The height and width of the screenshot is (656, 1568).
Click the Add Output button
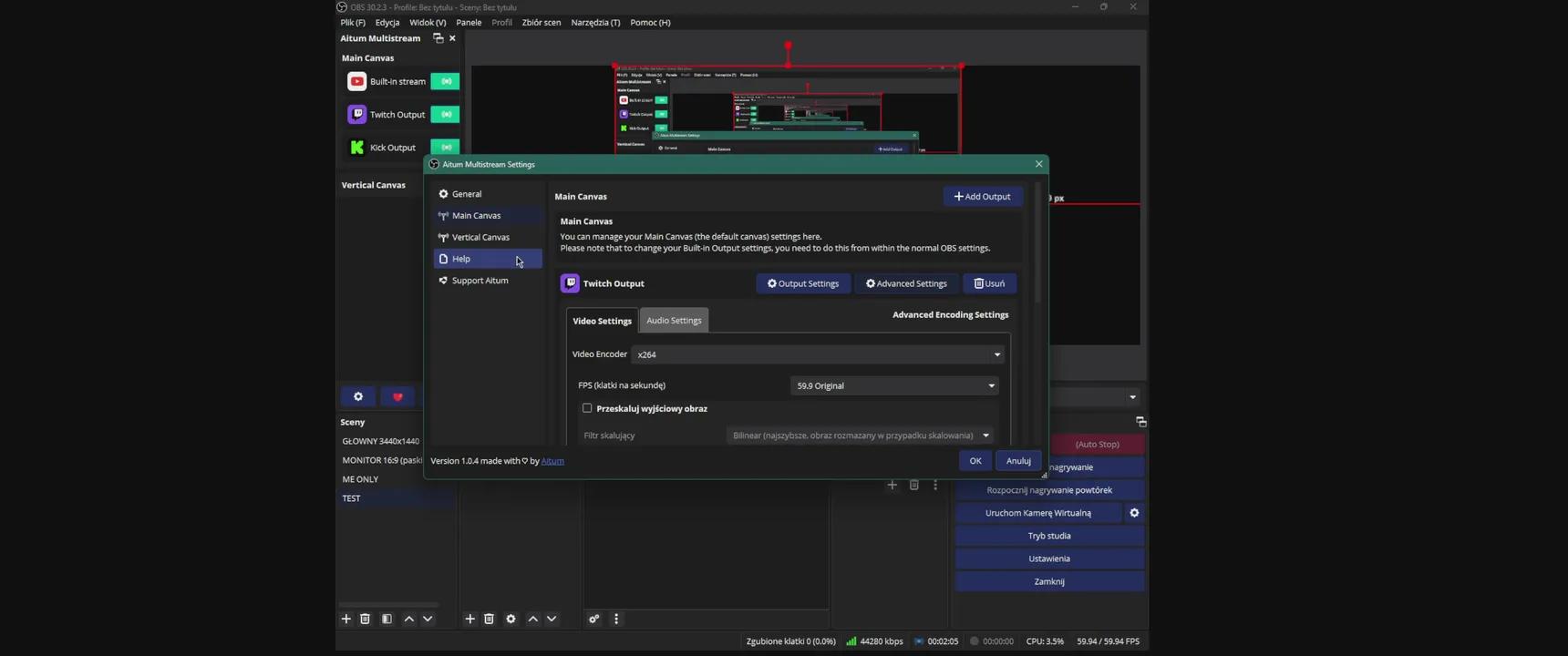pos(983,197)
